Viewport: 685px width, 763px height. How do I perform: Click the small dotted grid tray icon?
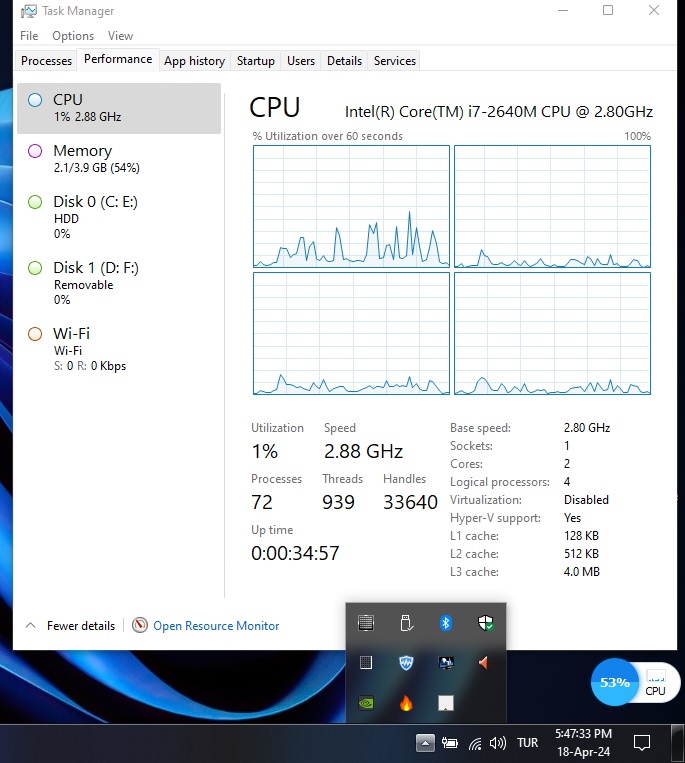(366, 663)
